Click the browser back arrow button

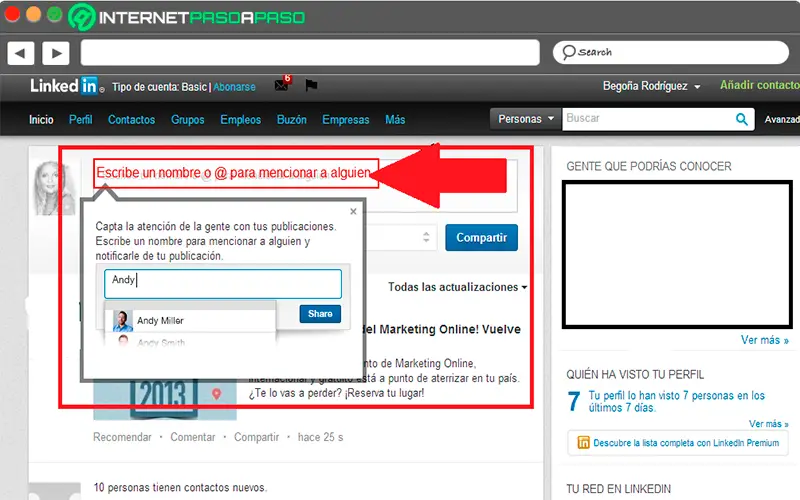(20, 53)
